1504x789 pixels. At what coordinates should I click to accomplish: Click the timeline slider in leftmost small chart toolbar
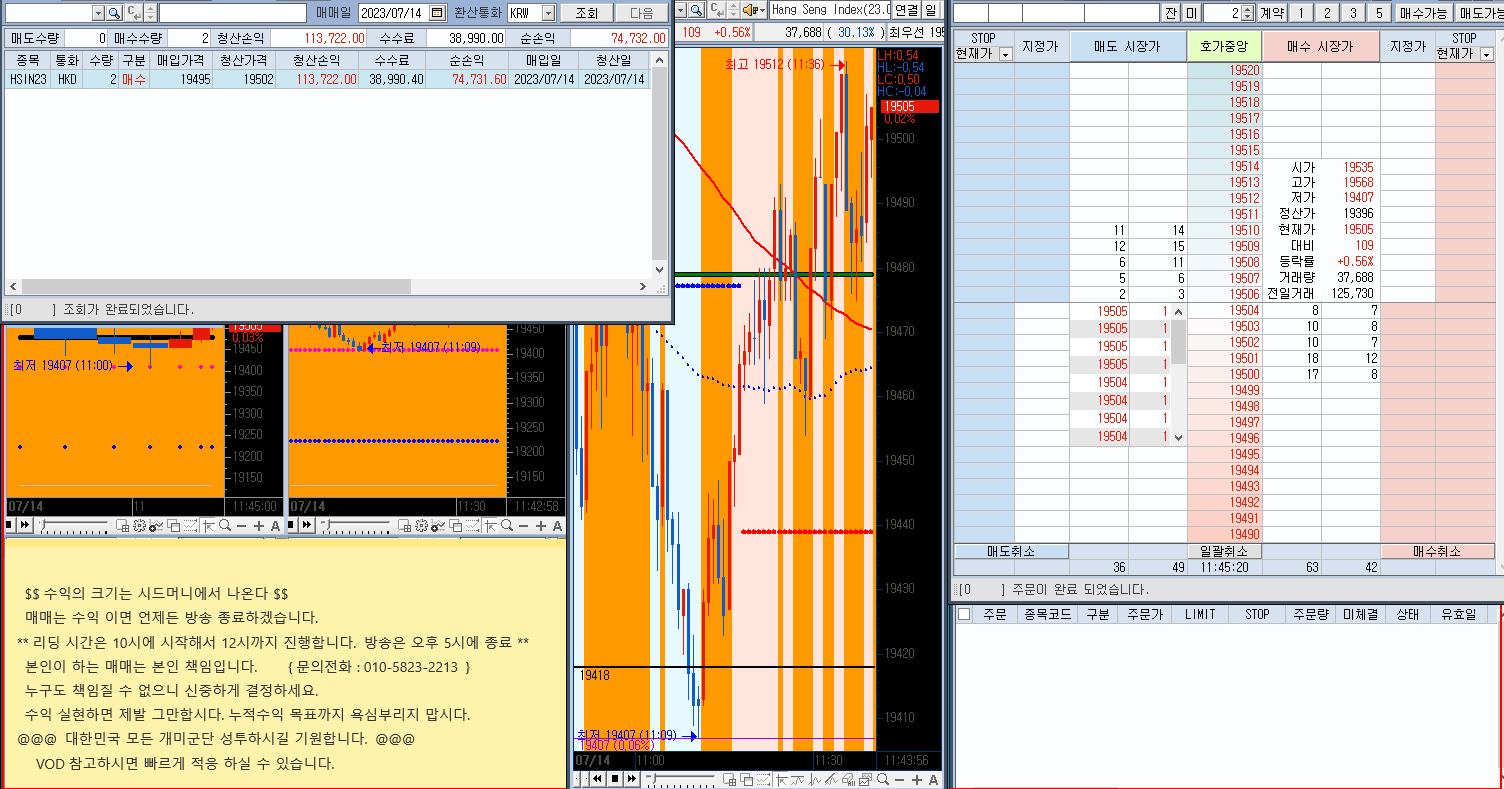(x=74, y=526)
